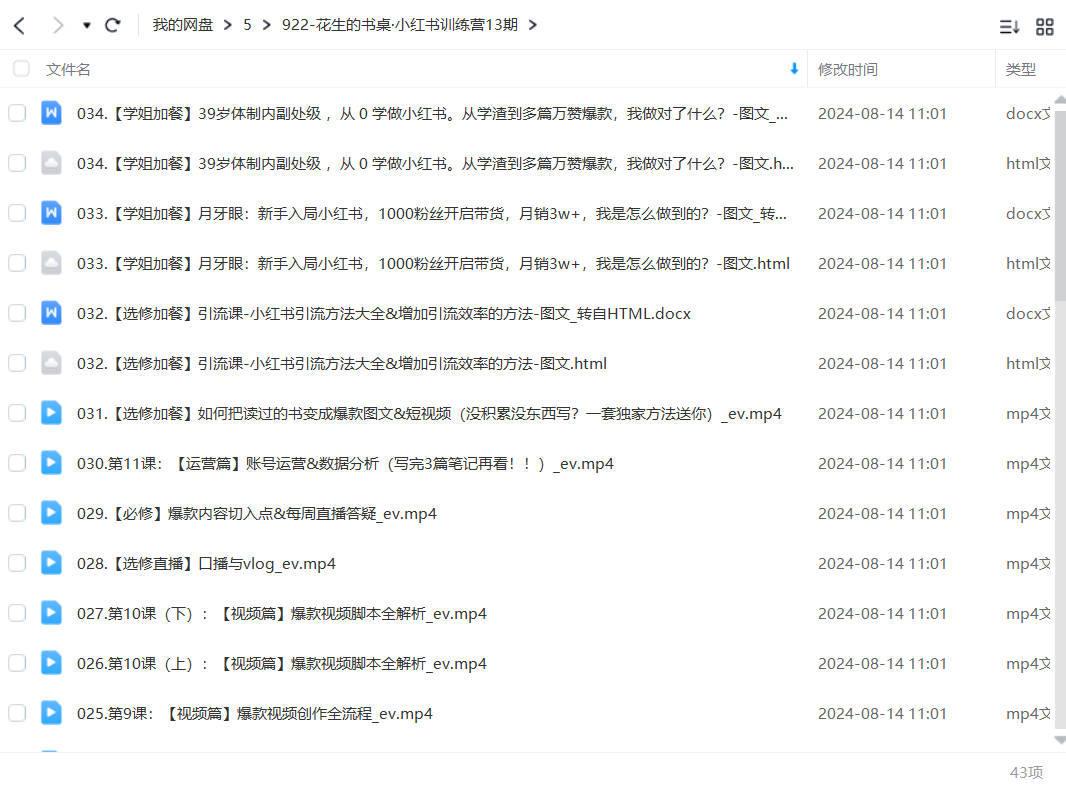Image resolution: width=1066 pixels, height=788 pixels.
Task: Open 033 月牙眼 图文_转... docx file name
Action: click(432, 213)
